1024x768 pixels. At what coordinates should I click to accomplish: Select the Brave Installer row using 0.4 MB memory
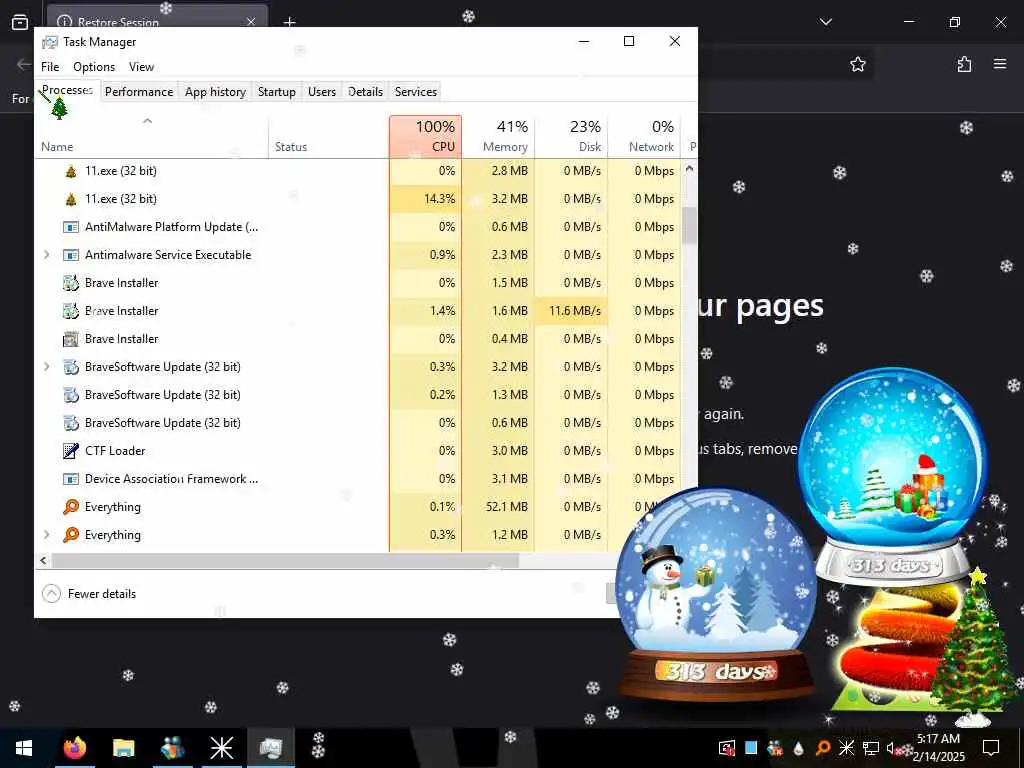[358, 339]
